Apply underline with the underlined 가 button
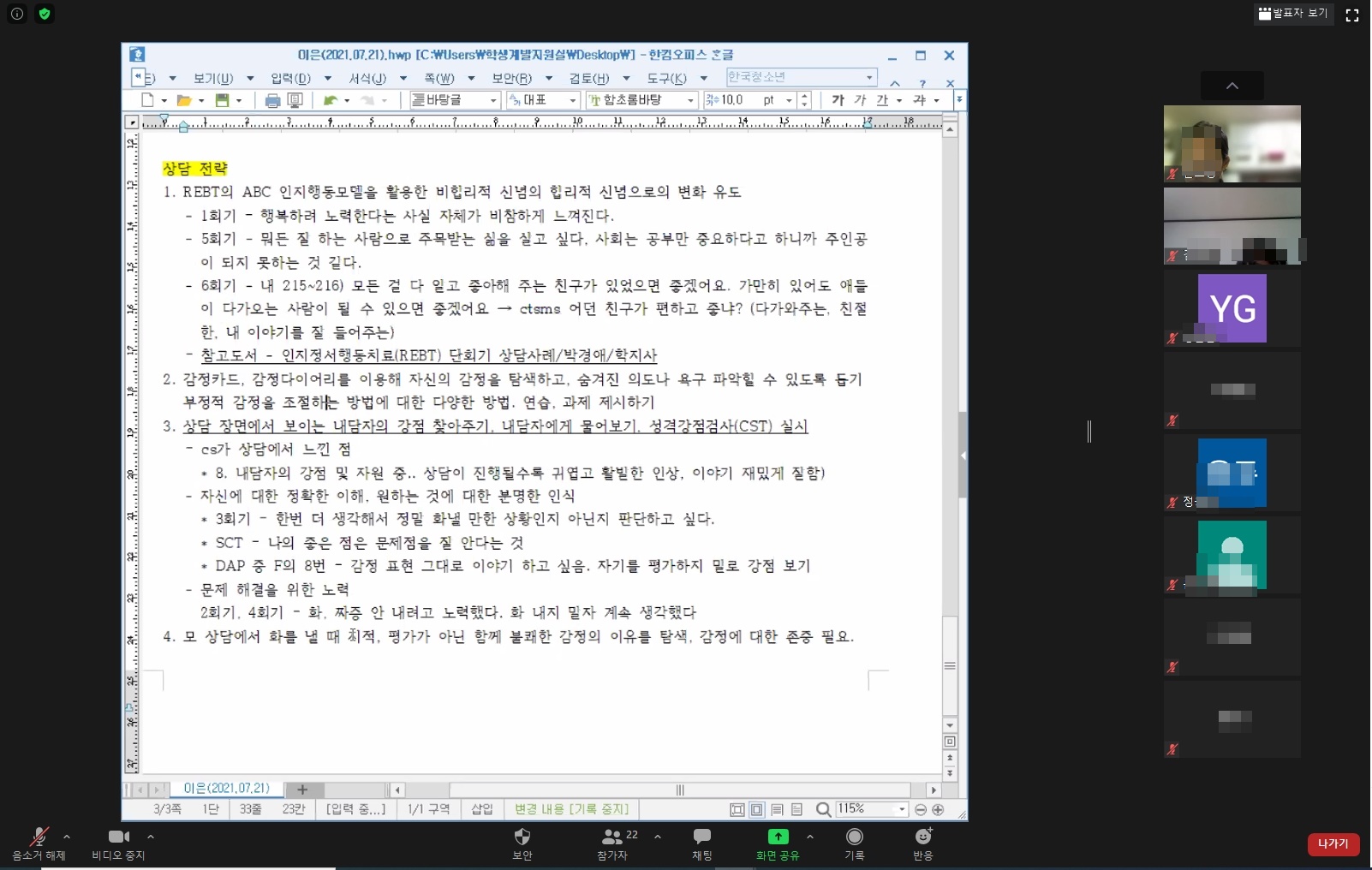This screenshot has width=1372, height=870. pyautogui.click(x=882, y=100)
